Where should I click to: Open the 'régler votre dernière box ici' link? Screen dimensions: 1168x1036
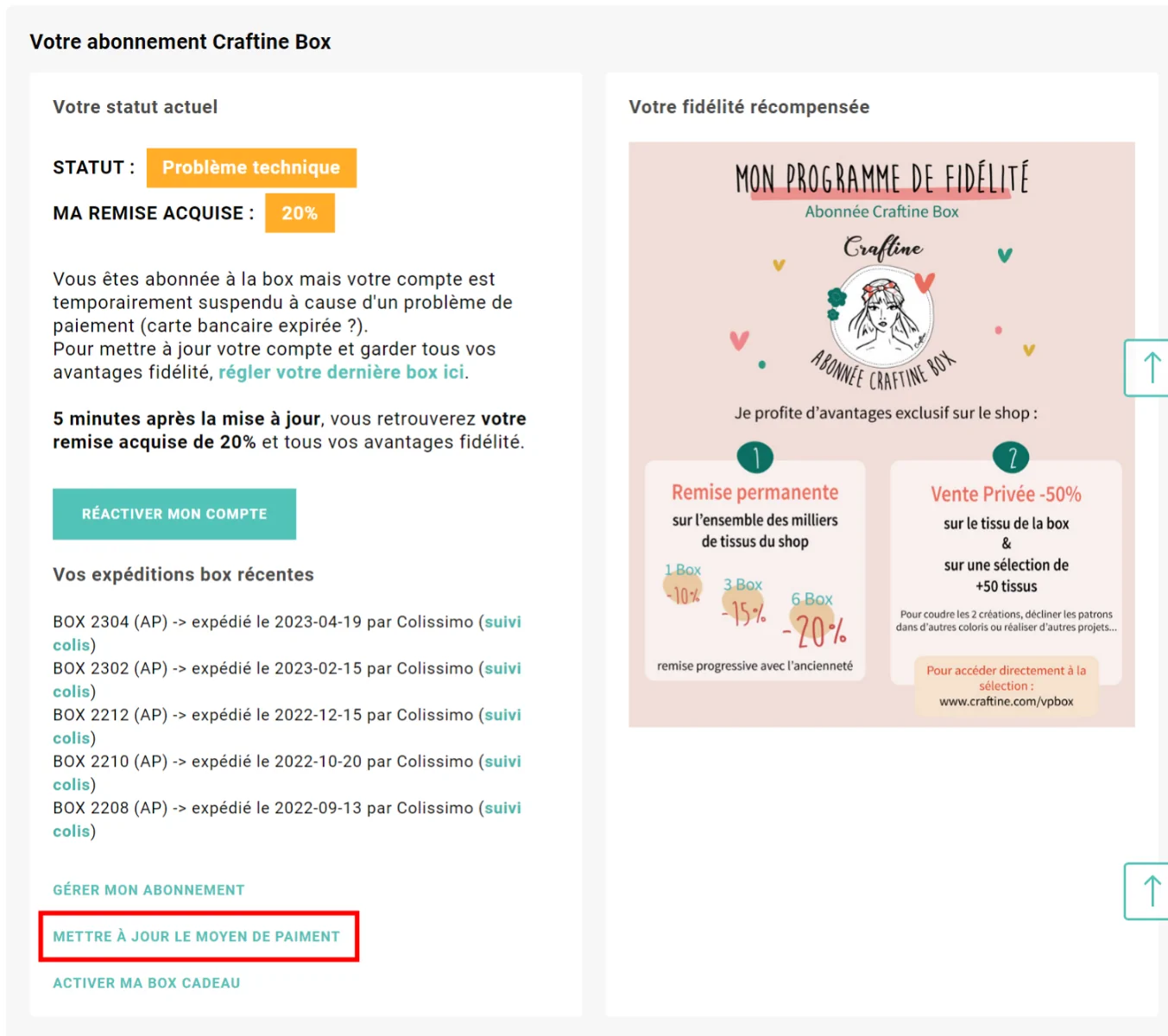[341, 372]
